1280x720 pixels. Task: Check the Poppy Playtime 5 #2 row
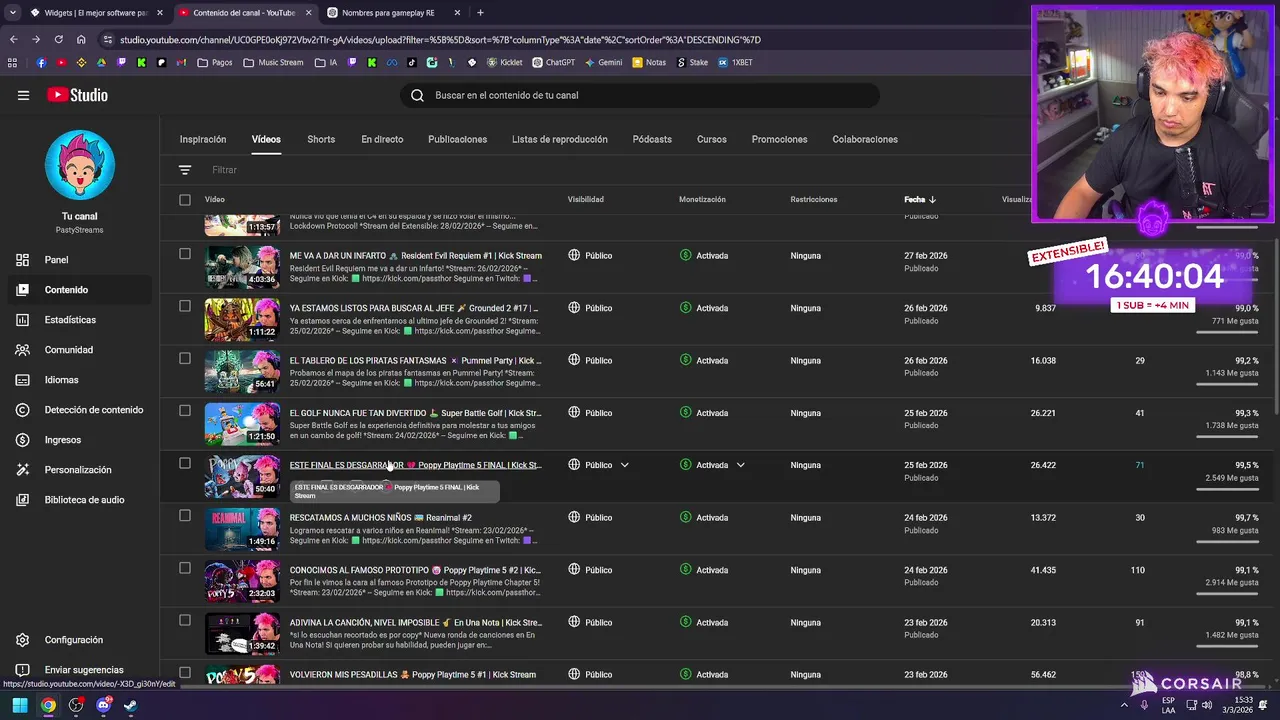coord(184,568)
